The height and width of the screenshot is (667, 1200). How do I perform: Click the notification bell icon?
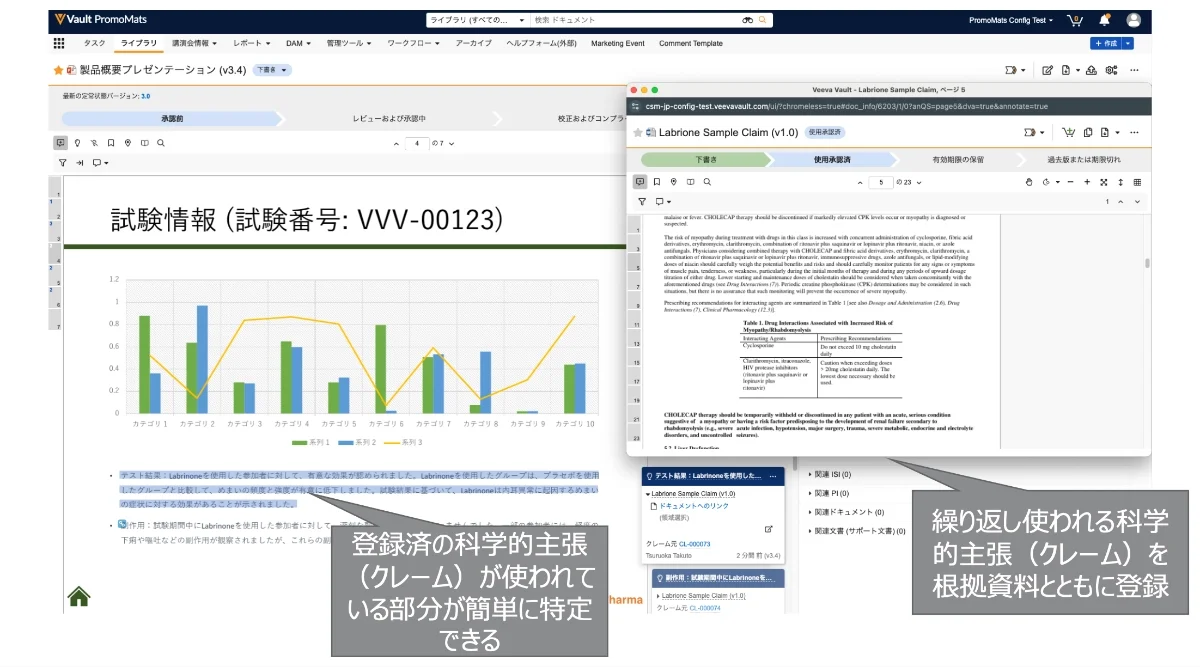coord(1104,20)
